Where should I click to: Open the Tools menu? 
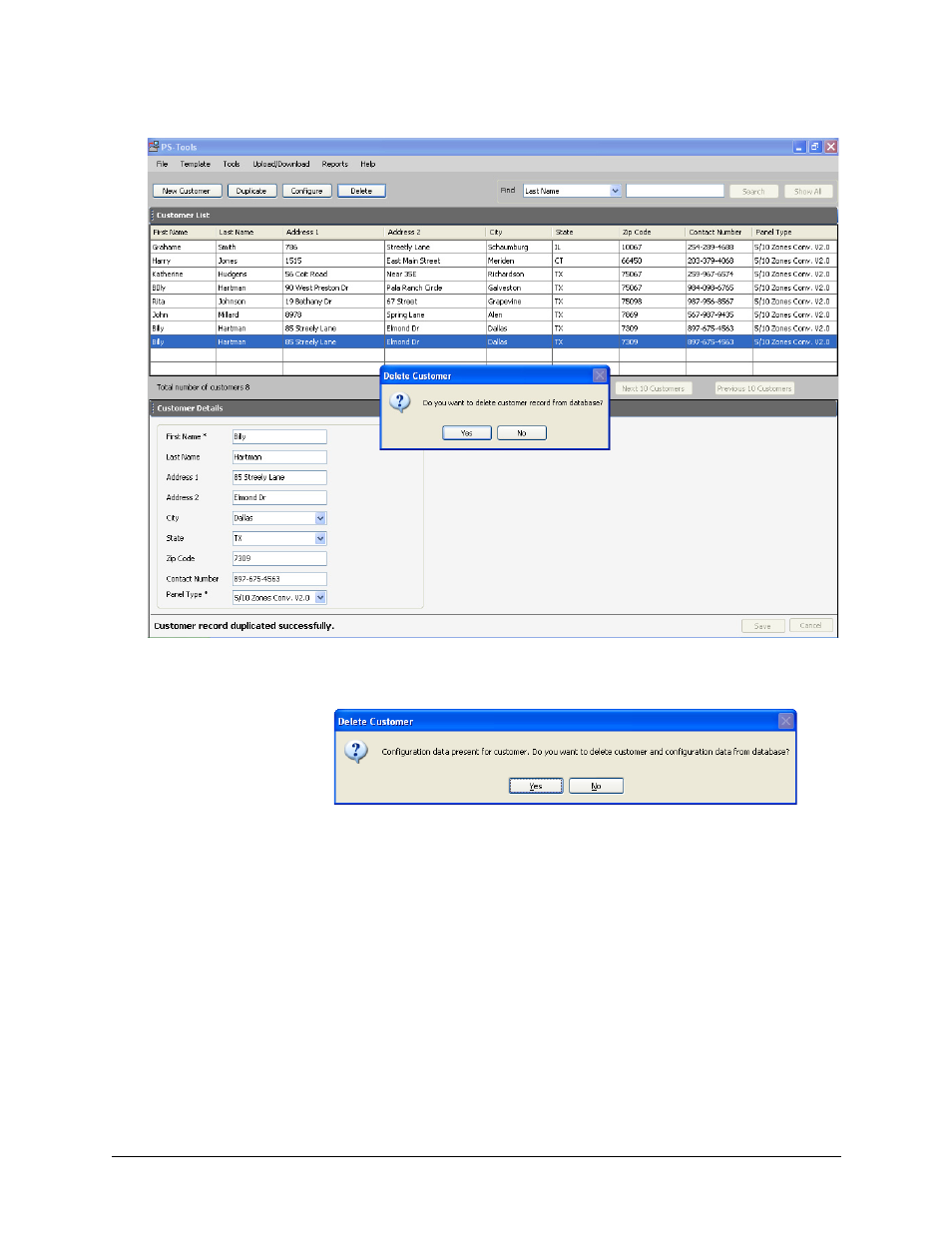tap(232, 164)
